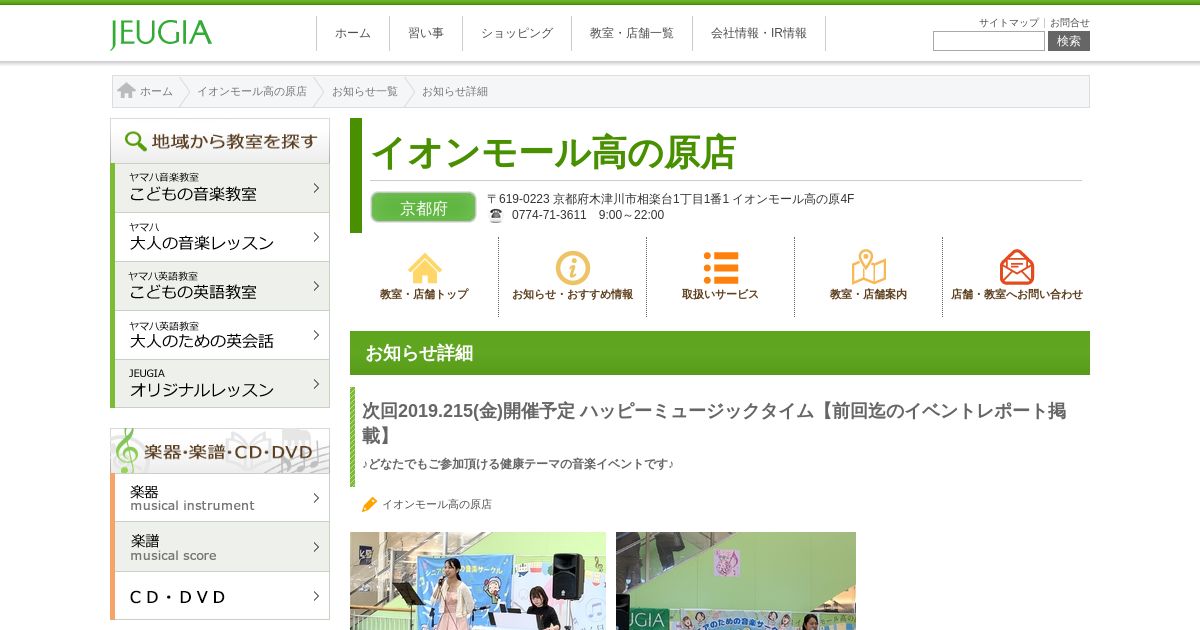Go to イオンモール高の原店 in breadcrumb

(252, 91)
